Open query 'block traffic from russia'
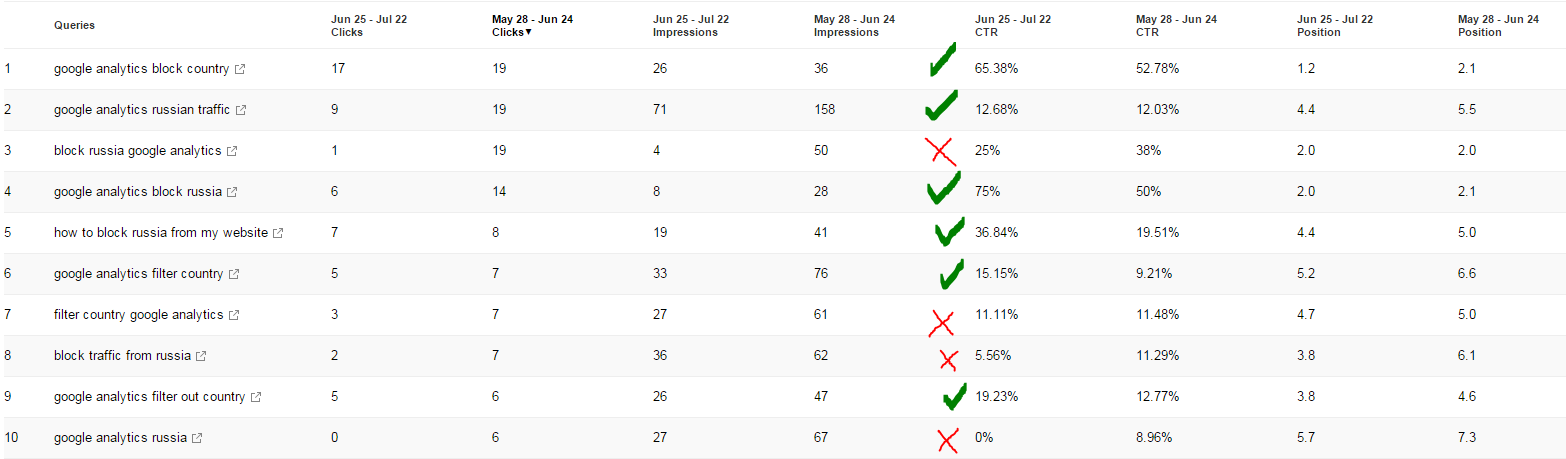 point(122,356)
